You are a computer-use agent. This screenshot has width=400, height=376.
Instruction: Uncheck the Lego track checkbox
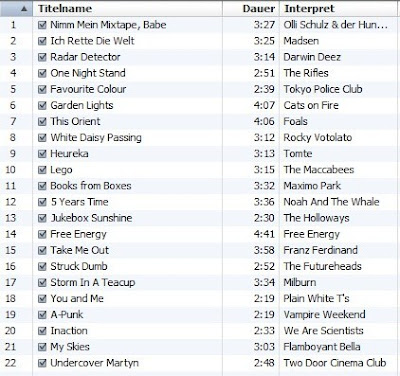coord(42,170)
